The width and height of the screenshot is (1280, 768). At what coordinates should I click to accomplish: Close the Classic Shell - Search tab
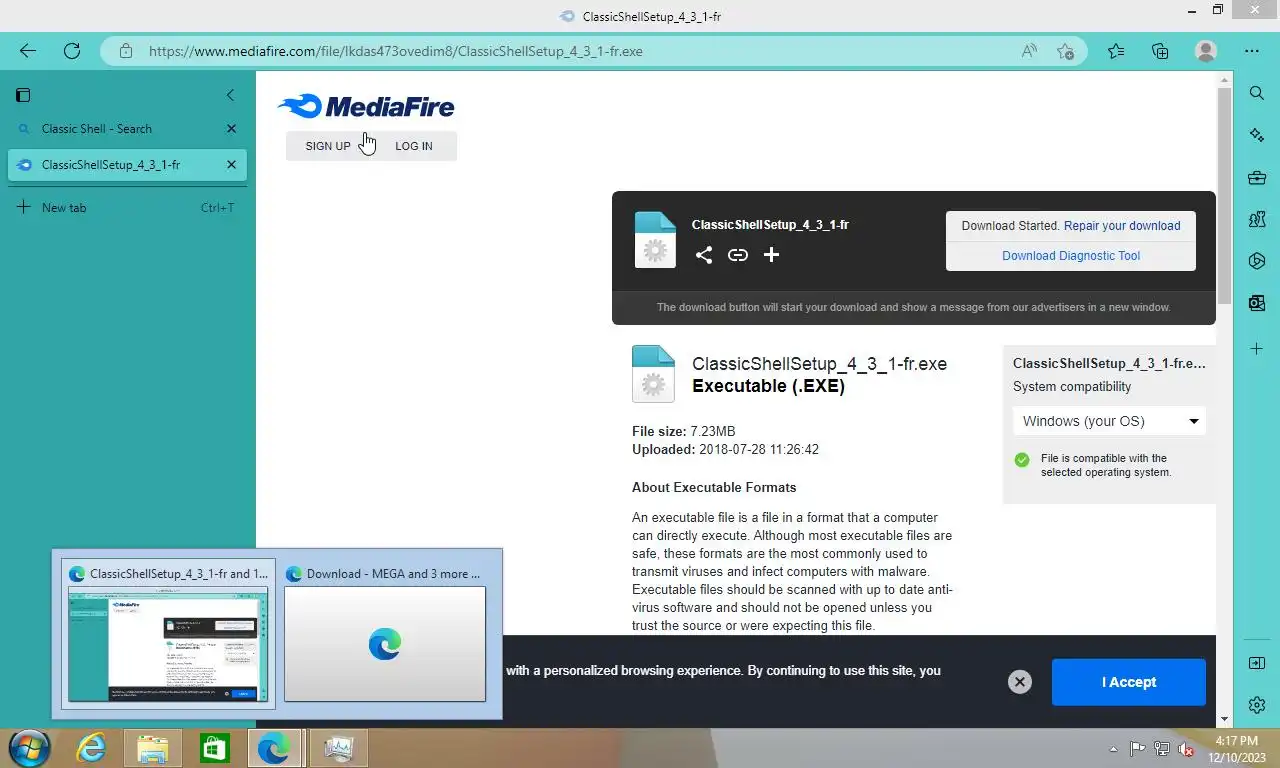coord(231,129)
